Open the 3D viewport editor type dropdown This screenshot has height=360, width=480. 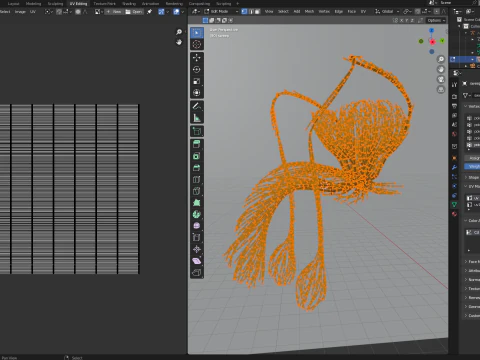tap(195, 12)
